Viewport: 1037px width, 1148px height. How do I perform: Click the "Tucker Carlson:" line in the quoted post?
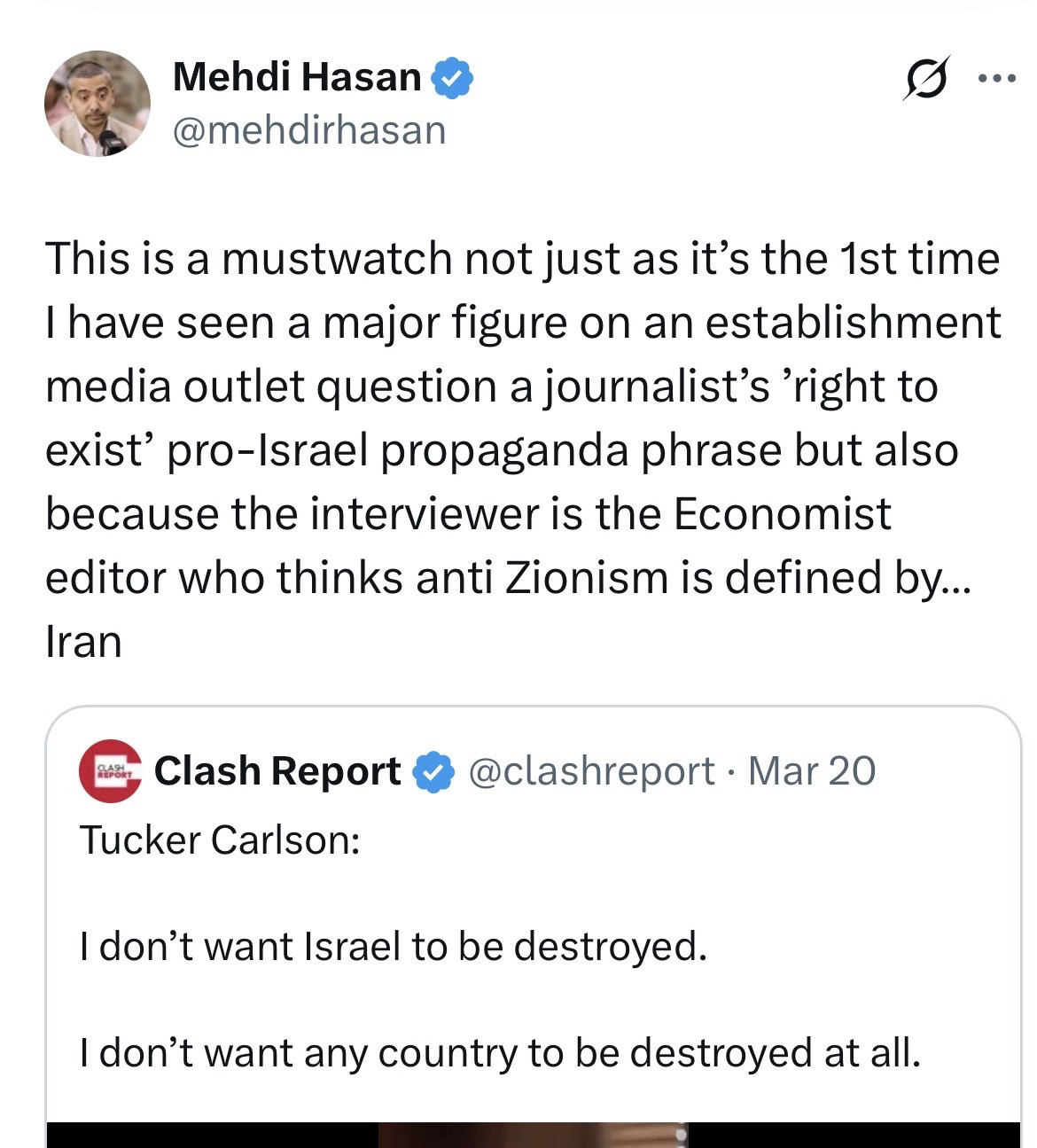[221, 840]
